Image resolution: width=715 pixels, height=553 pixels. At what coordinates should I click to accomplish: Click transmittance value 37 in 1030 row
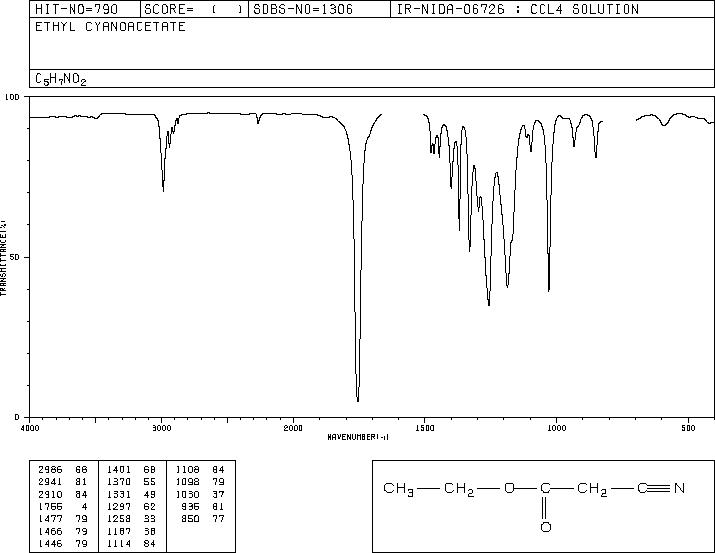[218, 494]
